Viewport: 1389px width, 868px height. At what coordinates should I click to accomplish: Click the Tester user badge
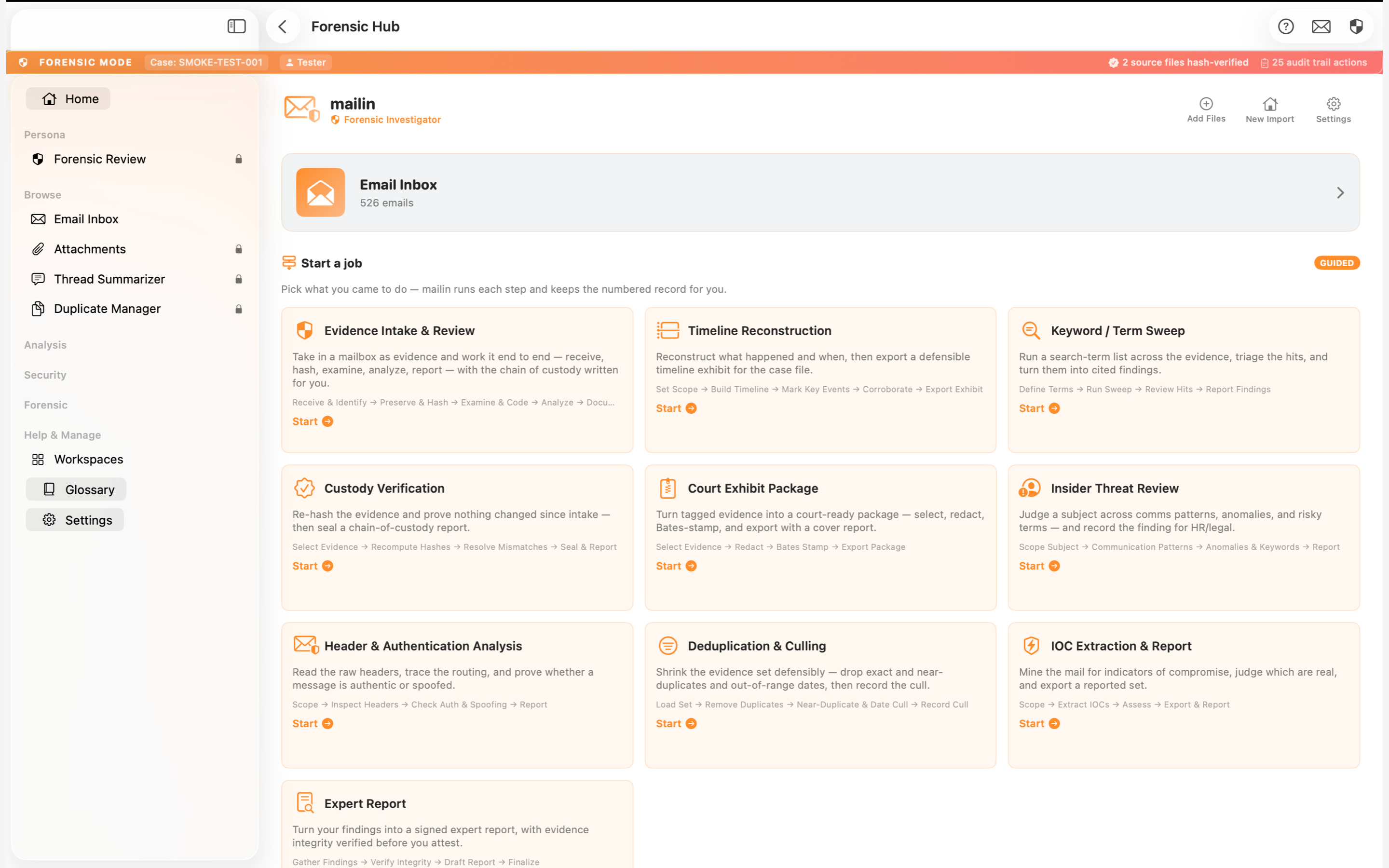[306, 62]
